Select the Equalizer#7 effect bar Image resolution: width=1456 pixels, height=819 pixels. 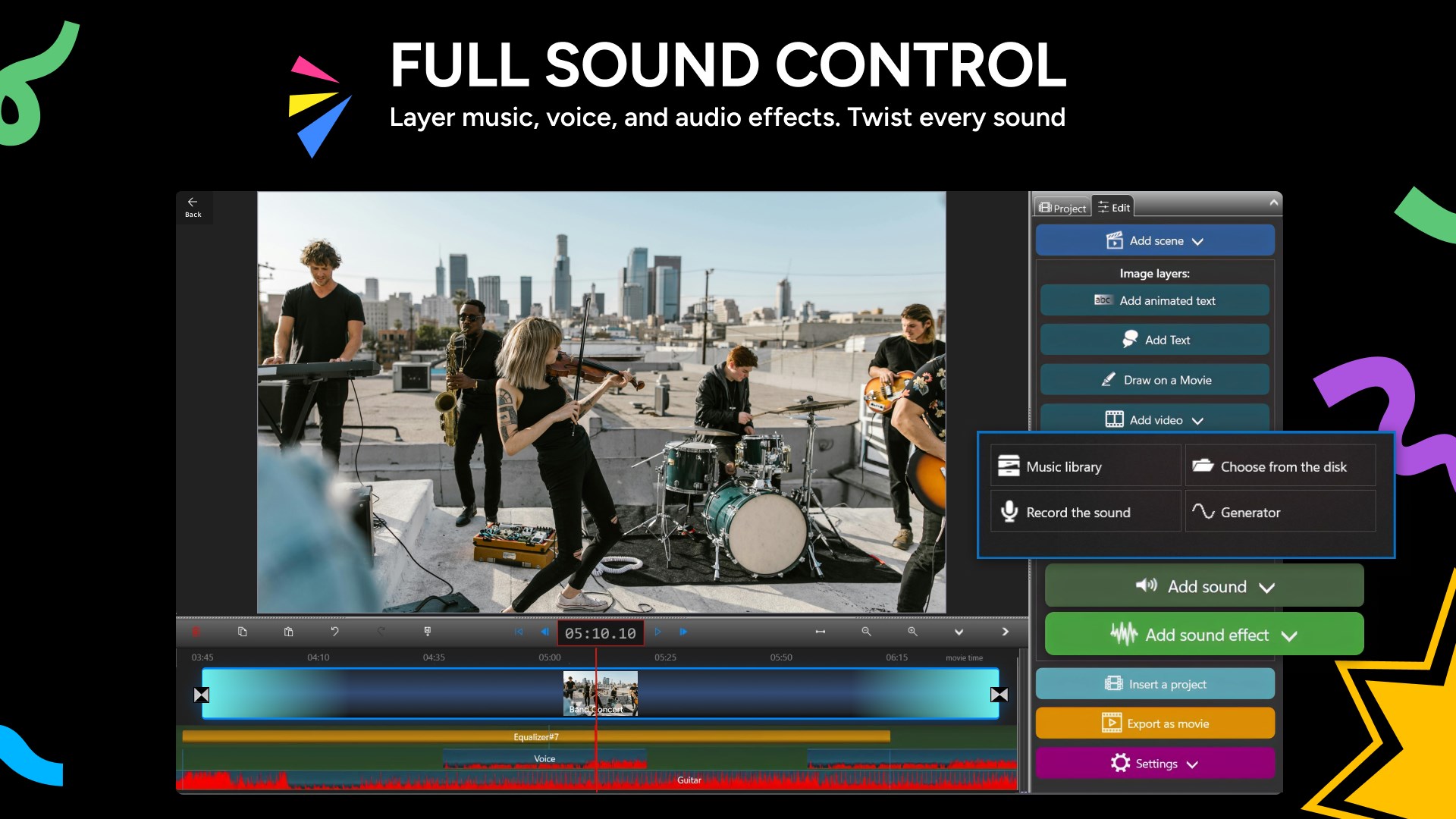click(536, 736)
